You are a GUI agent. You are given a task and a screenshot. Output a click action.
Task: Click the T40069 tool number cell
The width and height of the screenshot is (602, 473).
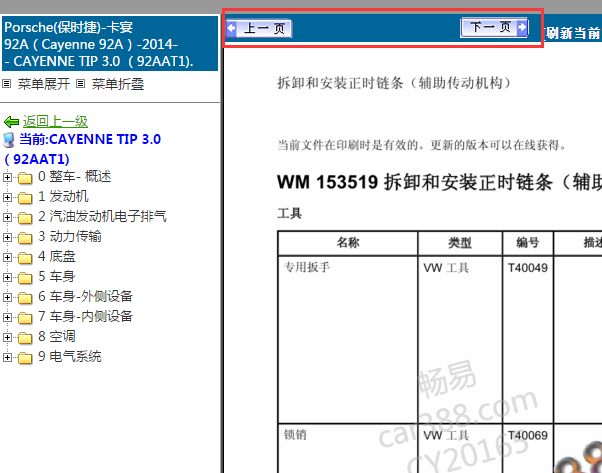click(x=528, y=449)
